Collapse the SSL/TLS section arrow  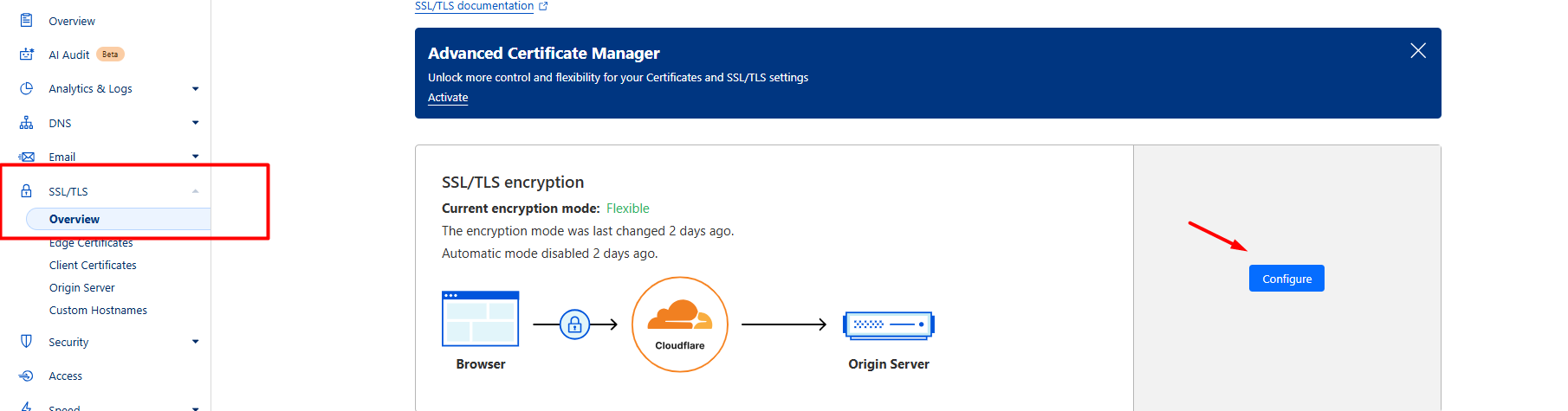point(195,191)
